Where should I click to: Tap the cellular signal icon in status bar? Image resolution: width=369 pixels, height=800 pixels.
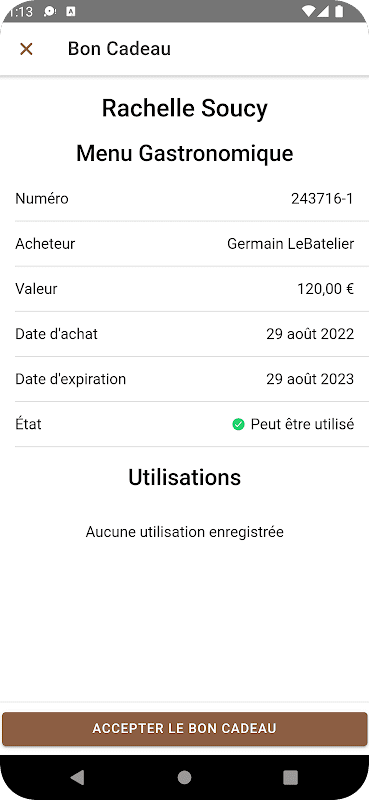(x=324, y=11)
